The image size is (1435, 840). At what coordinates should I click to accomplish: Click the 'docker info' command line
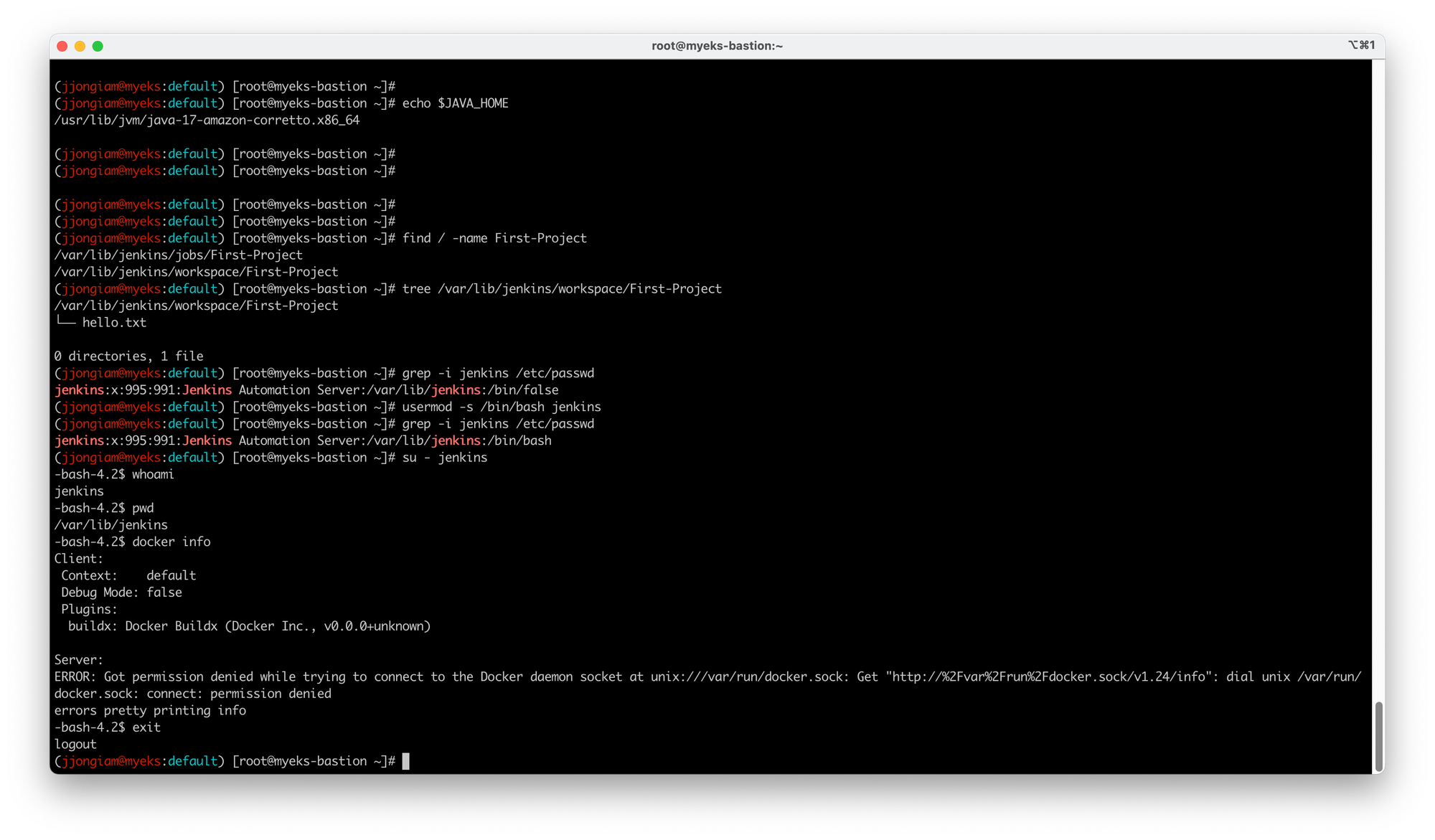(x=171, y=542)
